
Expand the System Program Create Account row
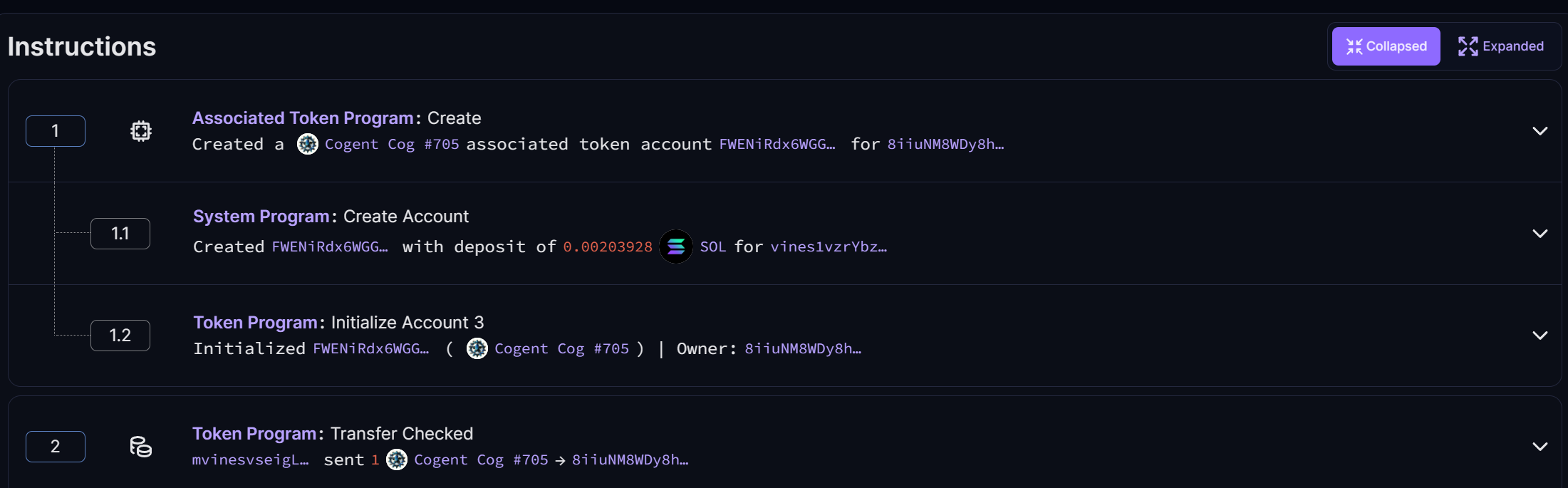coord(1540,234)
